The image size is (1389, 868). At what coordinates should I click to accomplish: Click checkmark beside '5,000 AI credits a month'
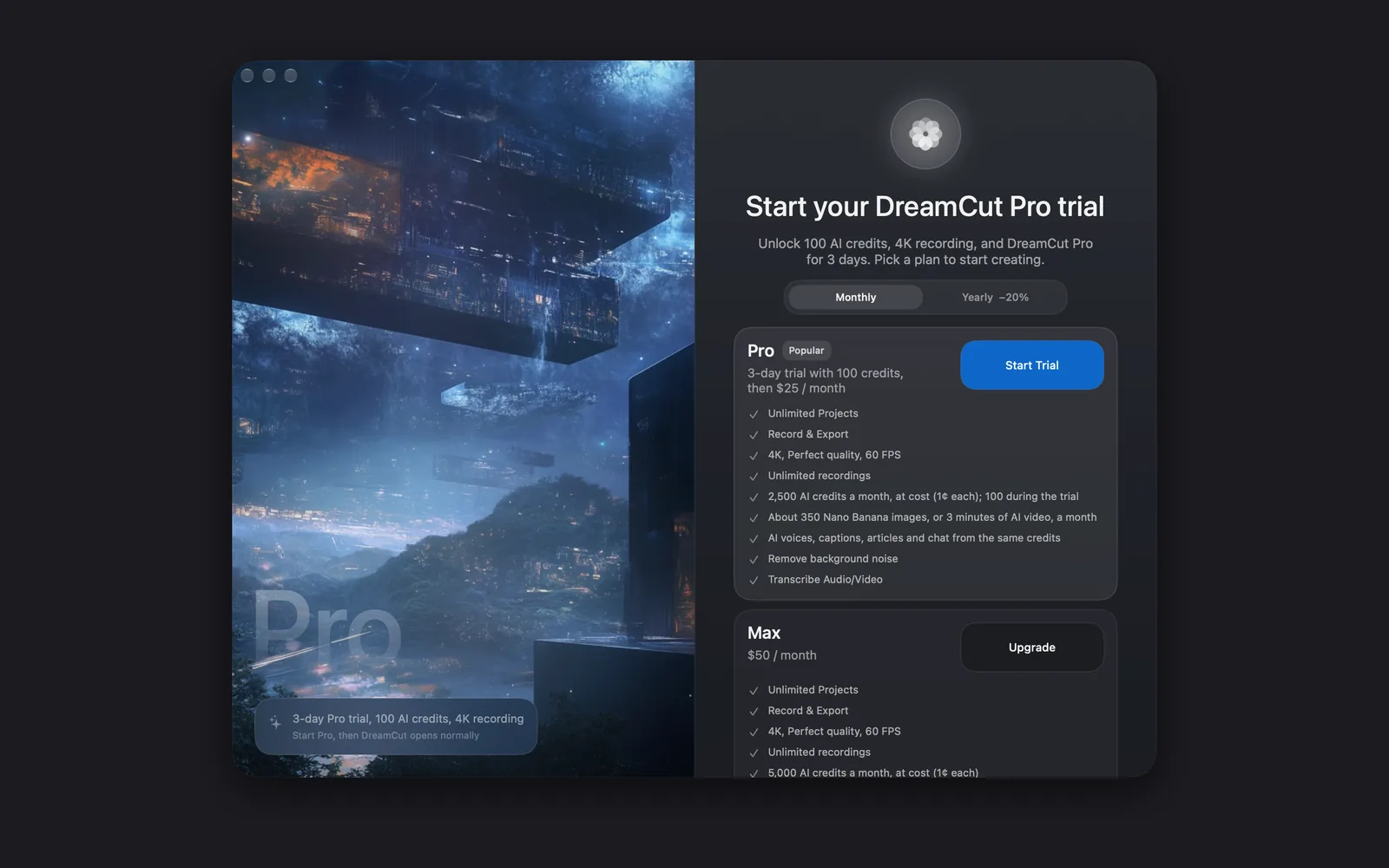754,773
